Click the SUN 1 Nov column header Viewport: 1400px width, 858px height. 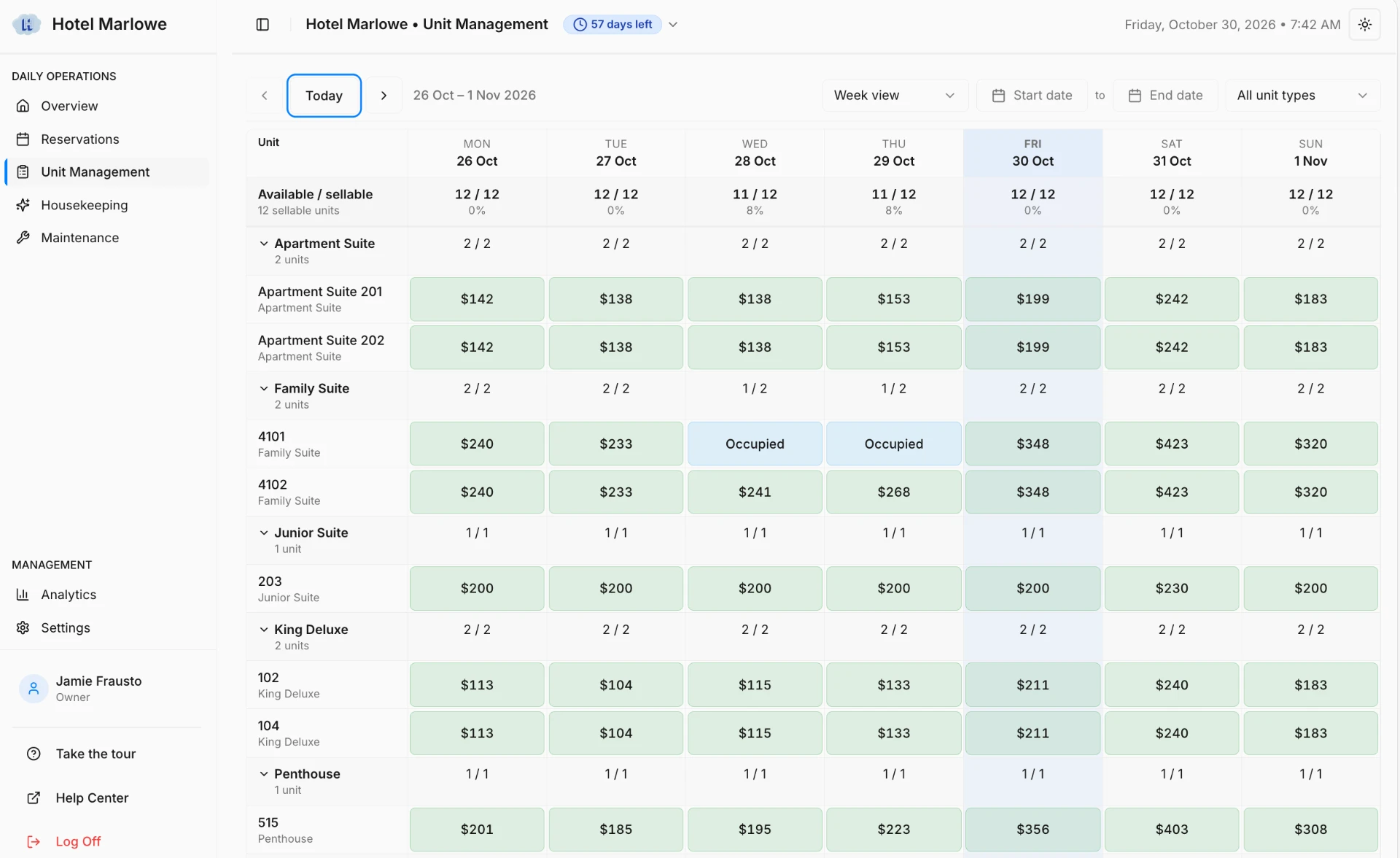(x=1310, y=152)
